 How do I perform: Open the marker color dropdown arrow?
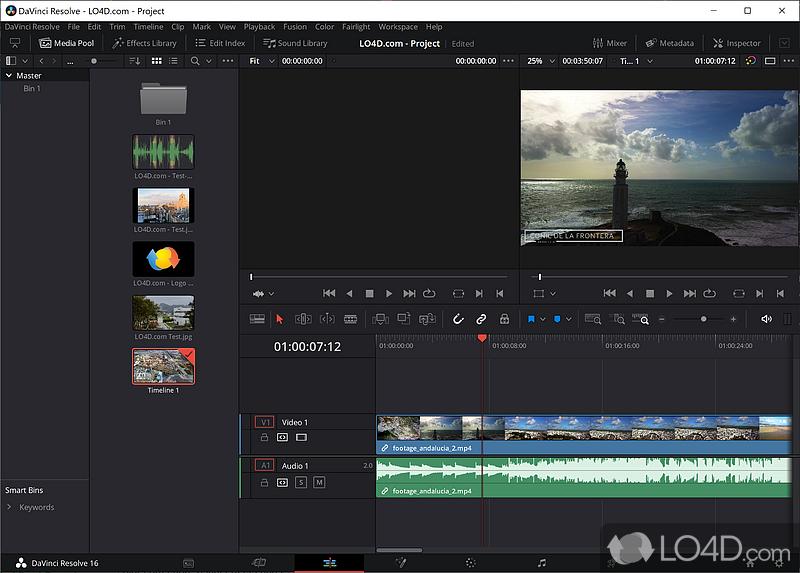568,319
